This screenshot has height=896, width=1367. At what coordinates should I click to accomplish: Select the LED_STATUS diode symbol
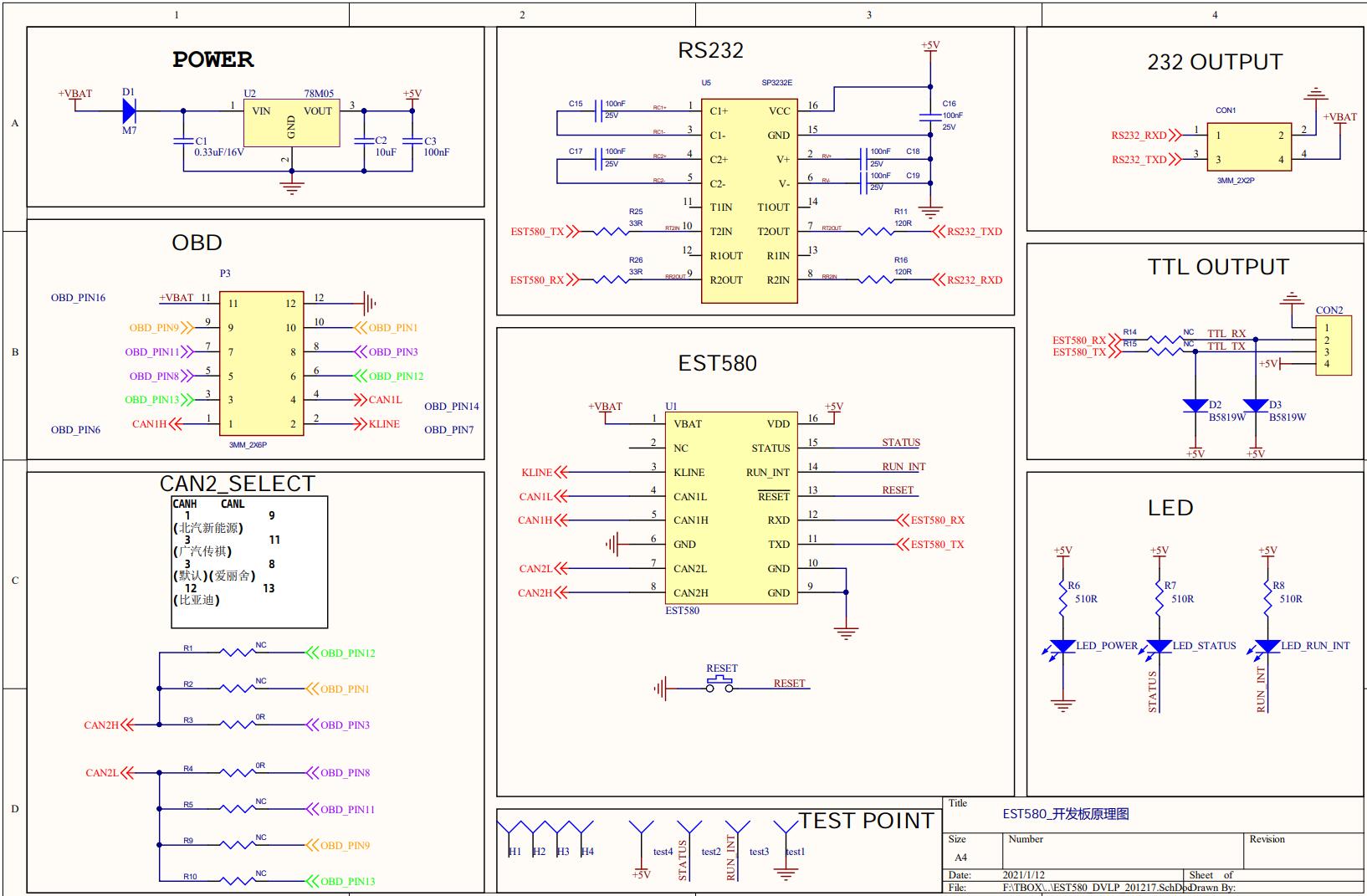[1159, 647]
